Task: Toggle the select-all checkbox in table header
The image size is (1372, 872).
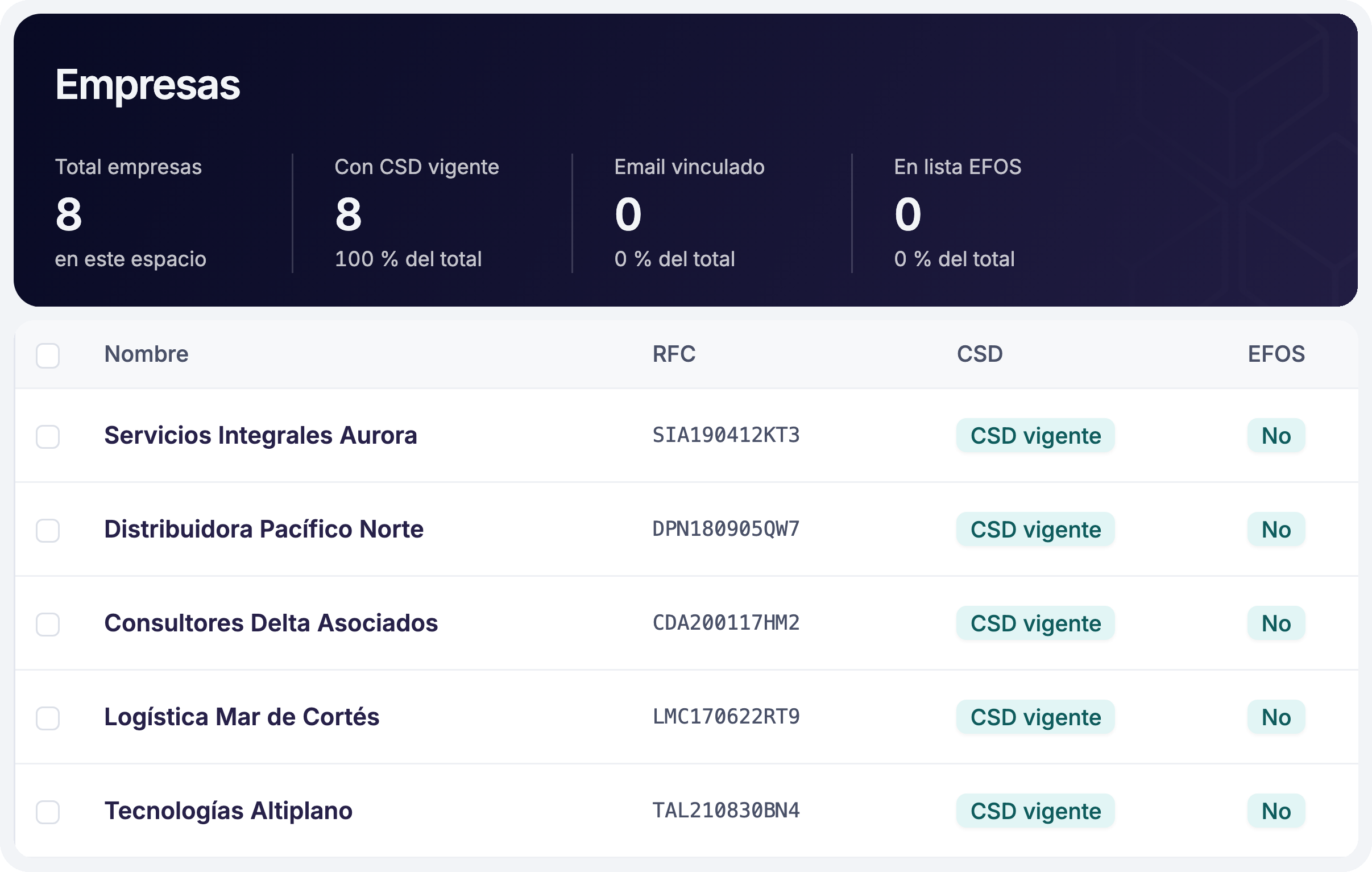Action: [48, 356]
